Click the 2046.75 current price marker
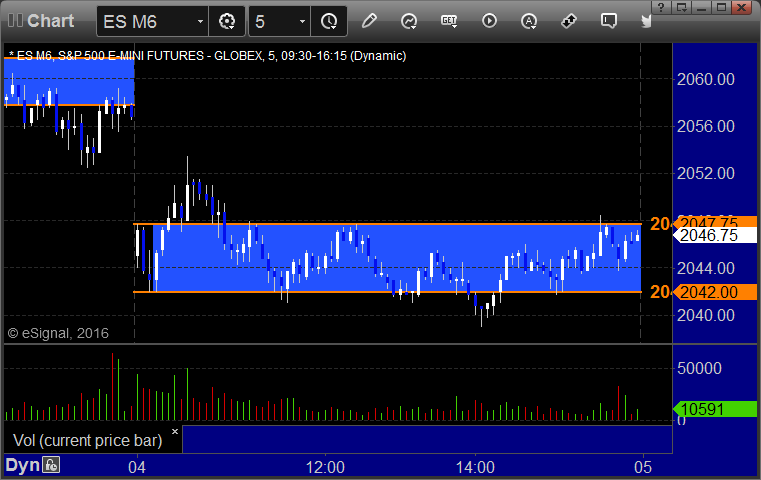761x480 pixels. (715, 235)
